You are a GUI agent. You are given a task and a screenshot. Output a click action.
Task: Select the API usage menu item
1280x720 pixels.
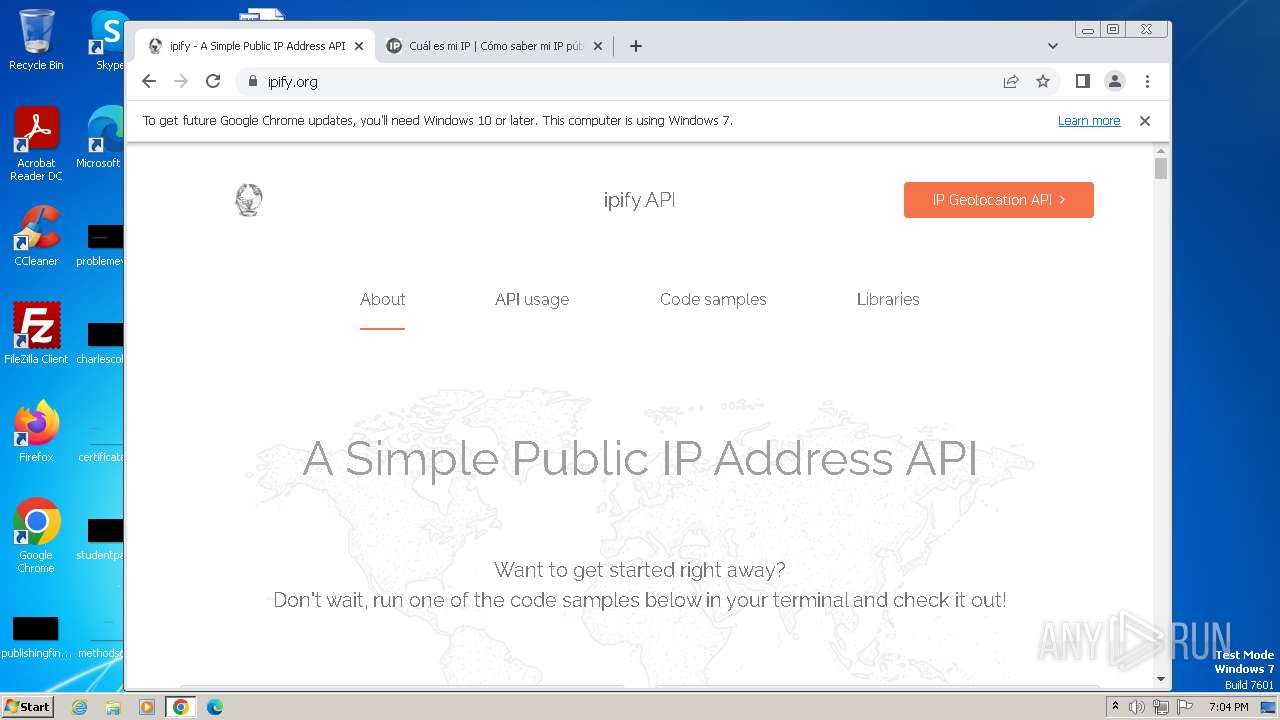pyautogui.click(x=532, y=299)
